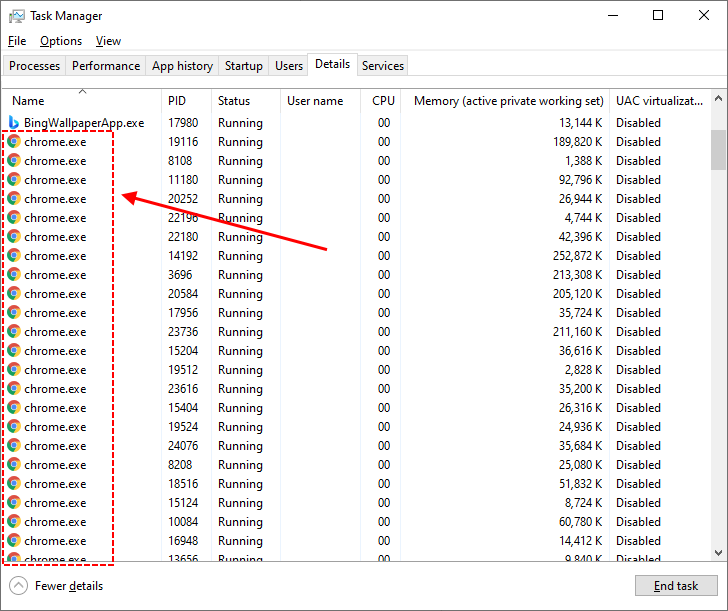This screenshot has width=728, height=611.
Task: Click the scrollbar up arrow
Action: coord(718,98)
